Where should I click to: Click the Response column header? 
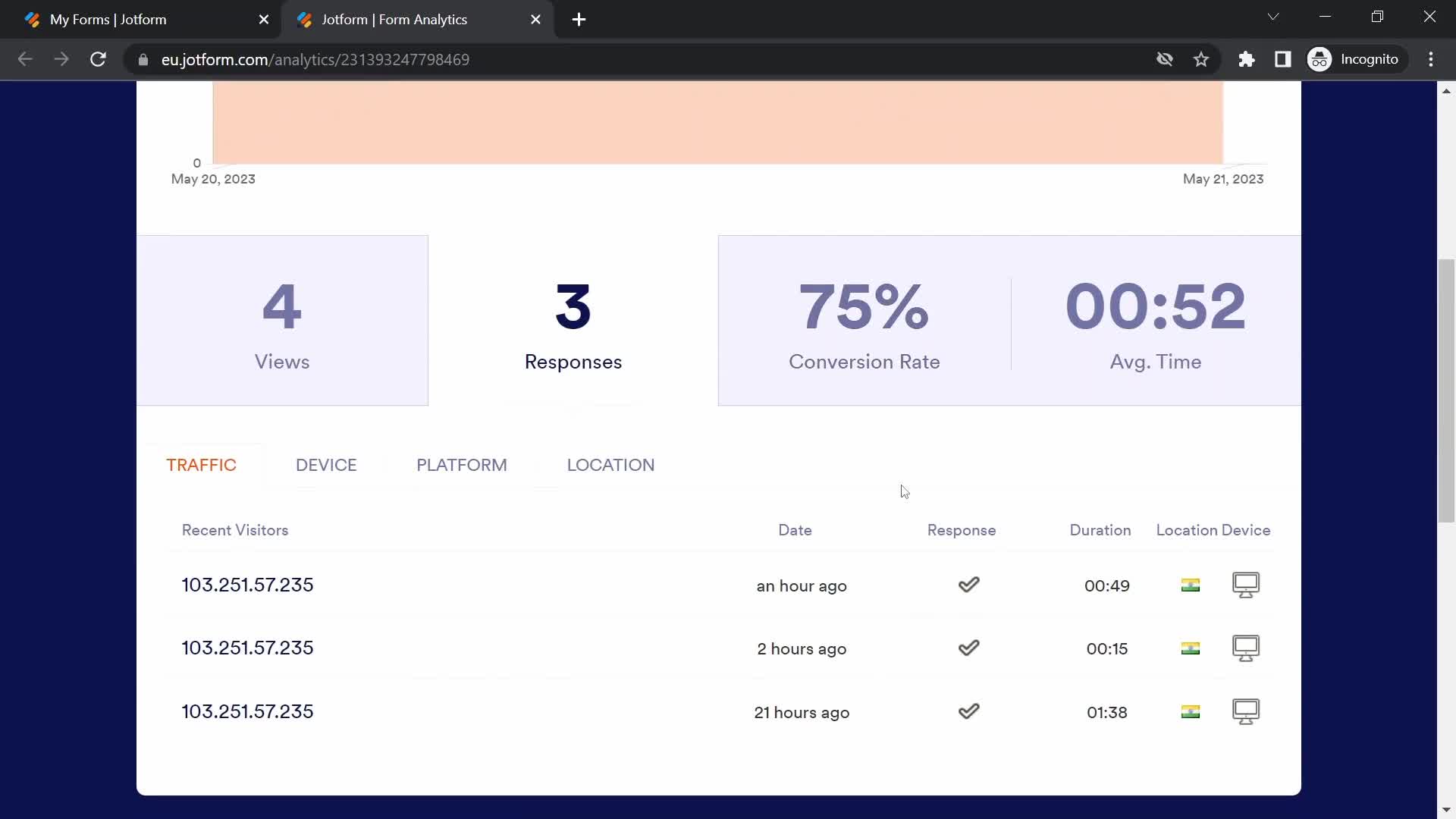[962, 530]
